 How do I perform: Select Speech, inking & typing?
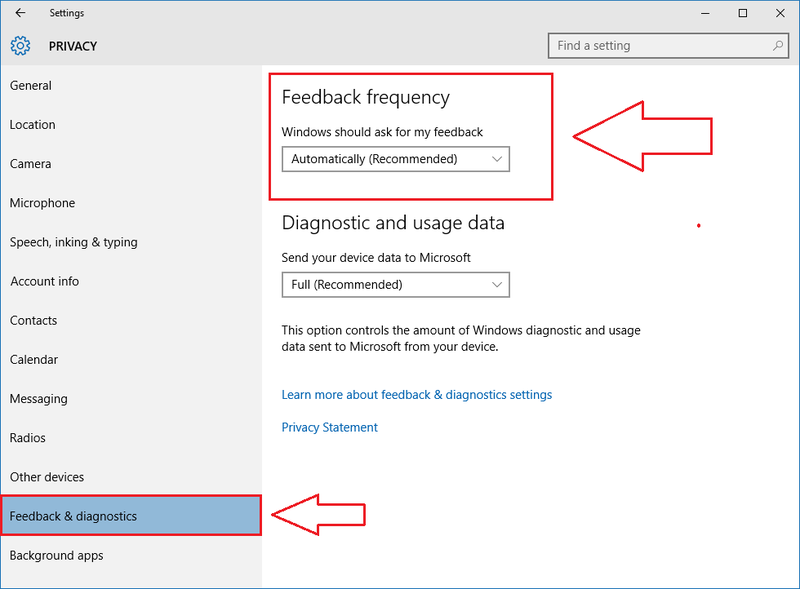click(73, 242)
